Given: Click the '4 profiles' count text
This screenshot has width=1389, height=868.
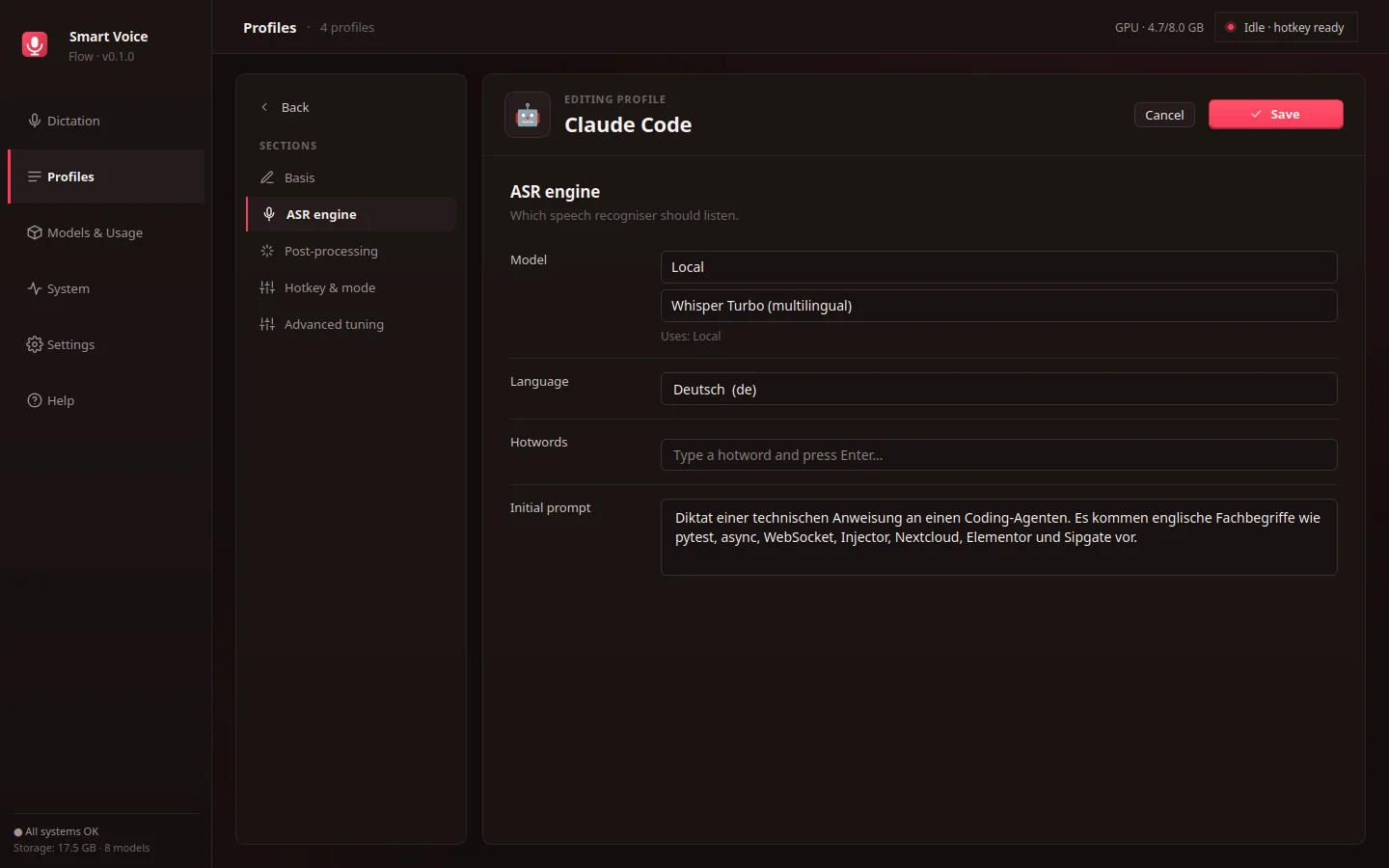Looking at the screenshot, I should point(347,27).
